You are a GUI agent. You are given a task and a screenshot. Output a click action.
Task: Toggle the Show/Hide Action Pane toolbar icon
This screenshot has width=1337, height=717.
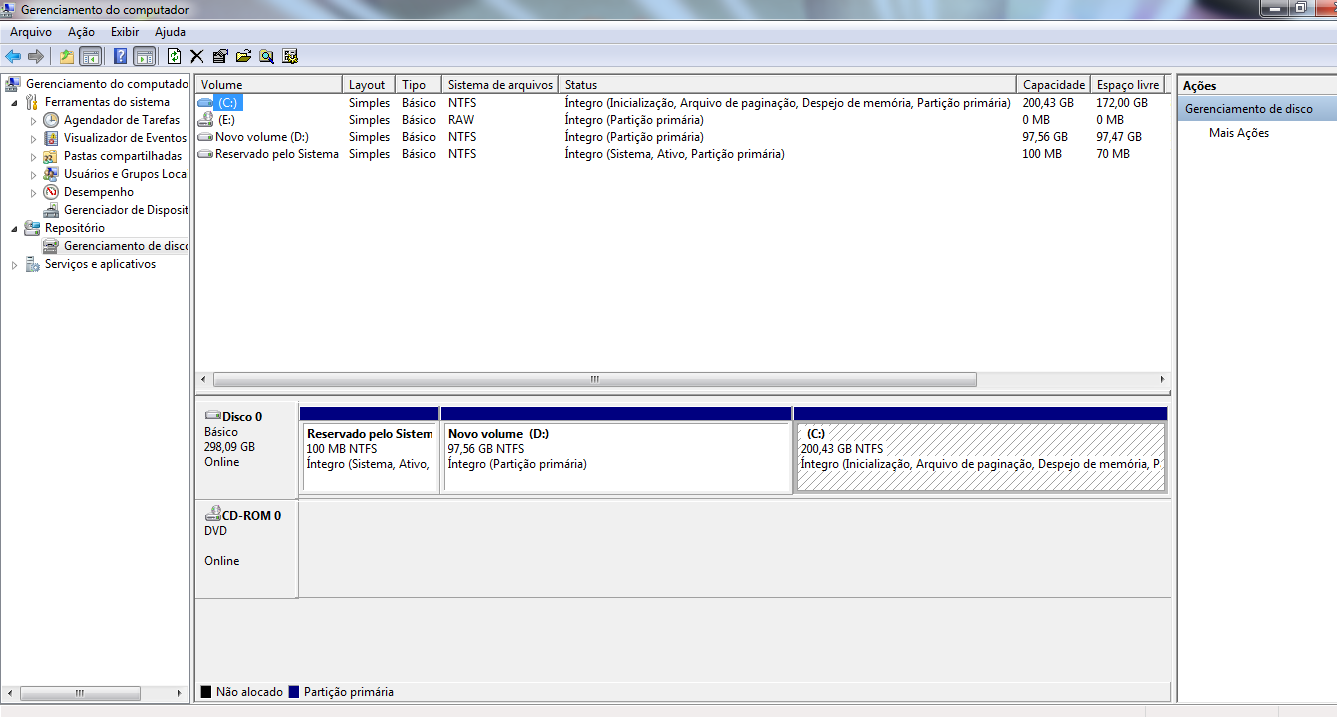[x=144, y=56]
